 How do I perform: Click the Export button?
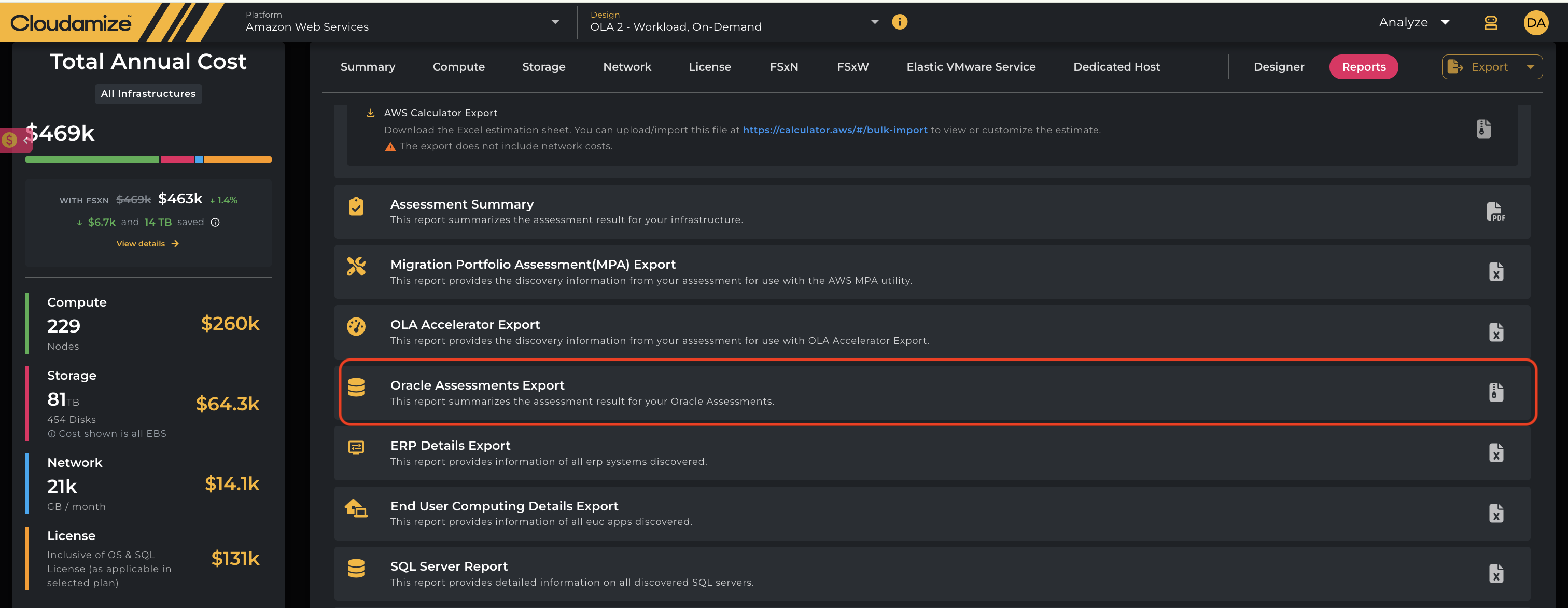tap(1480, 67)
